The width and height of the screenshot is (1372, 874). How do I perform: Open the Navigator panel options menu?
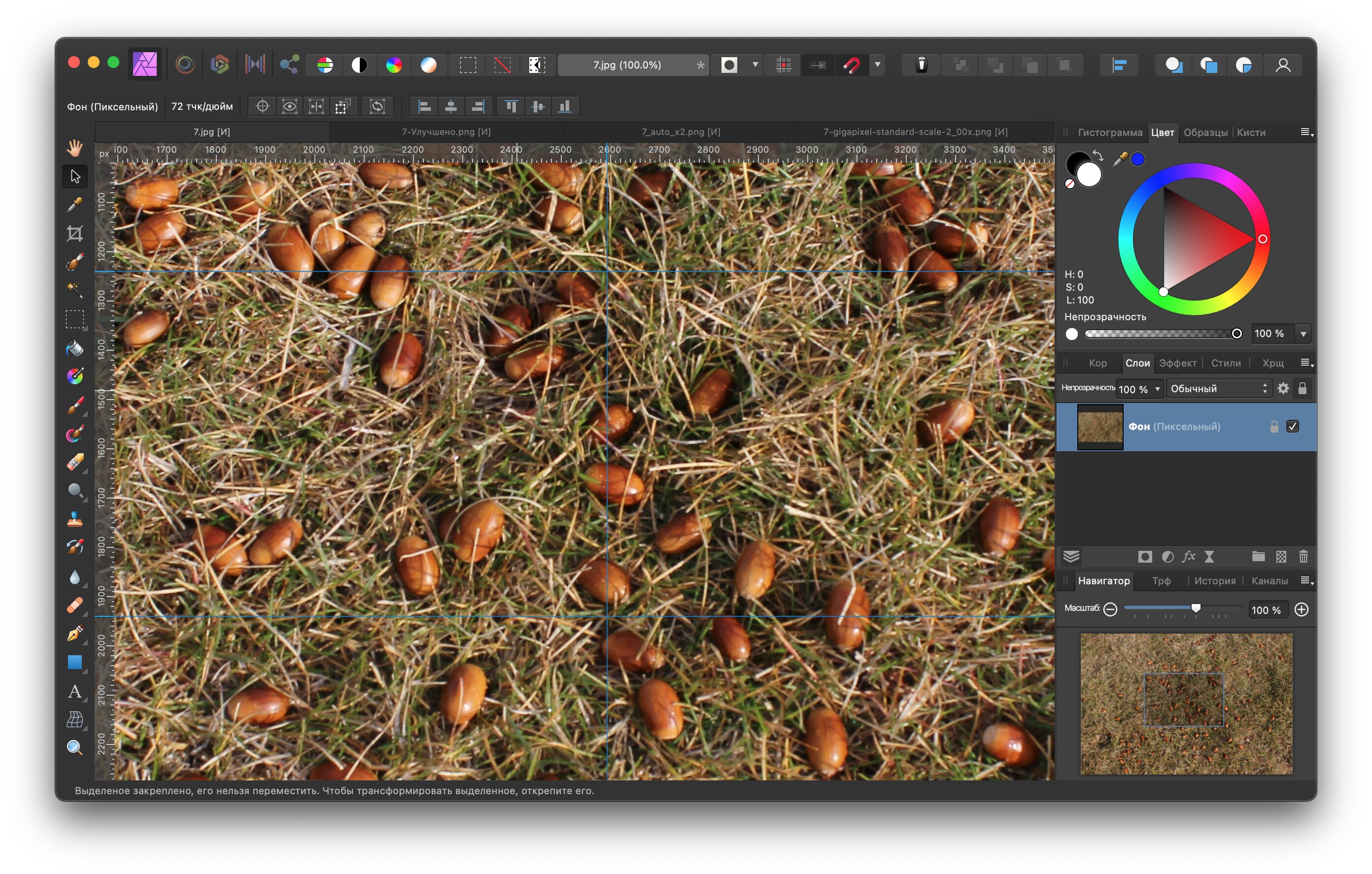1306,580
